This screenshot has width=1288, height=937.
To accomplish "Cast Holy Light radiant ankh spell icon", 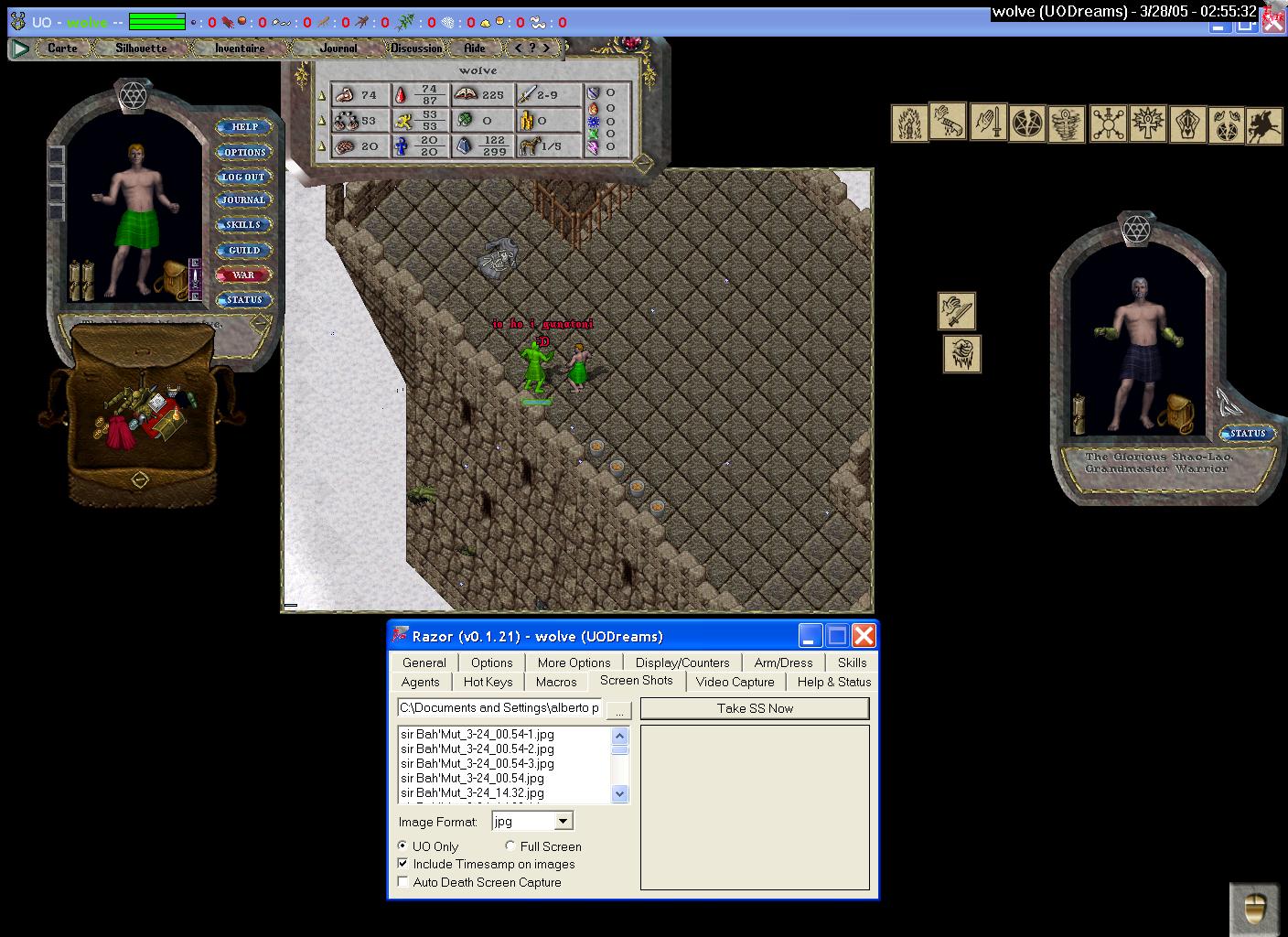I will click(x=1147, y=123).
